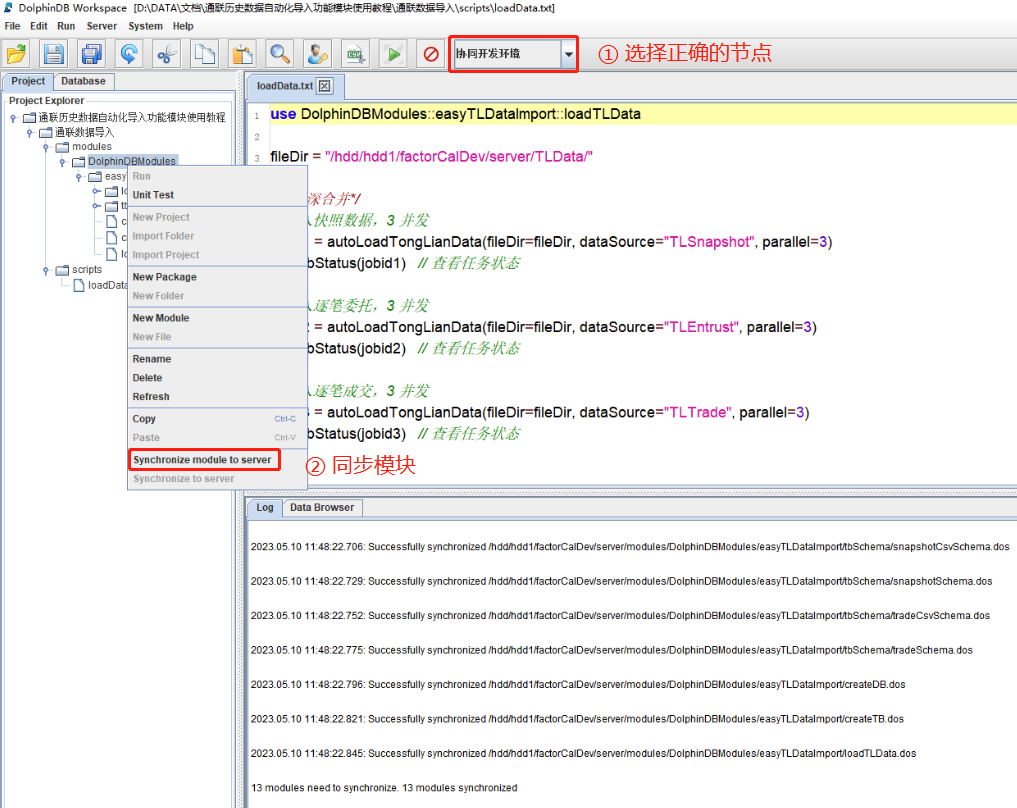Click the red Stop execution icon
This screenshot has width=1017, height=808.
(431, 54)
